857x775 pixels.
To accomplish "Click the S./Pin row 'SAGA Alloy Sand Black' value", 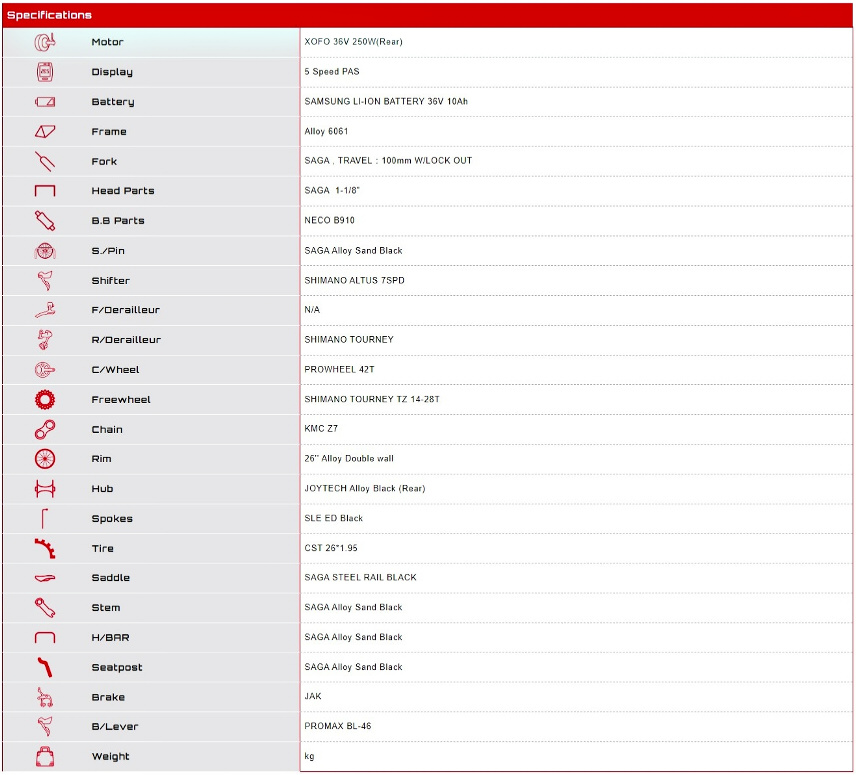I will (353, 250).
